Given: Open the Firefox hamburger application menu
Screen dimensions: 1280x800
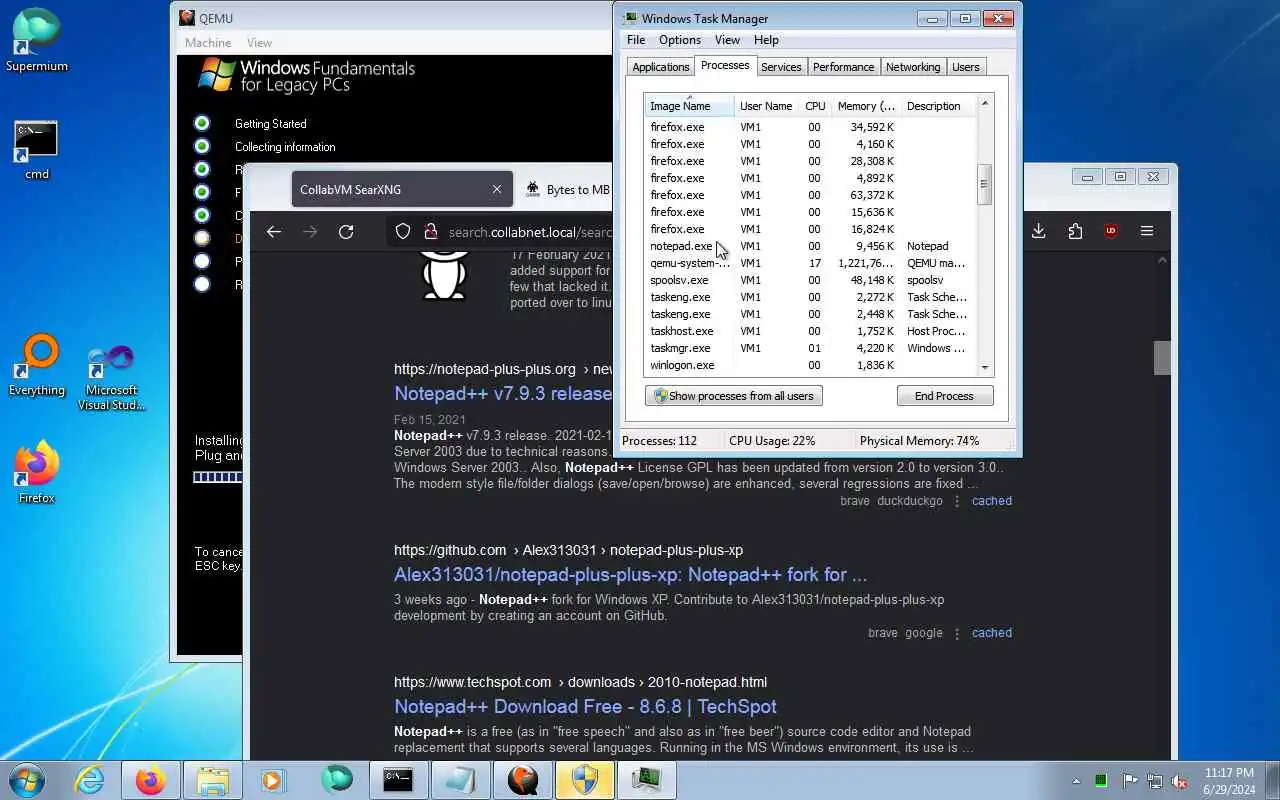Looking at the screenshot, I should (1147, 231).
